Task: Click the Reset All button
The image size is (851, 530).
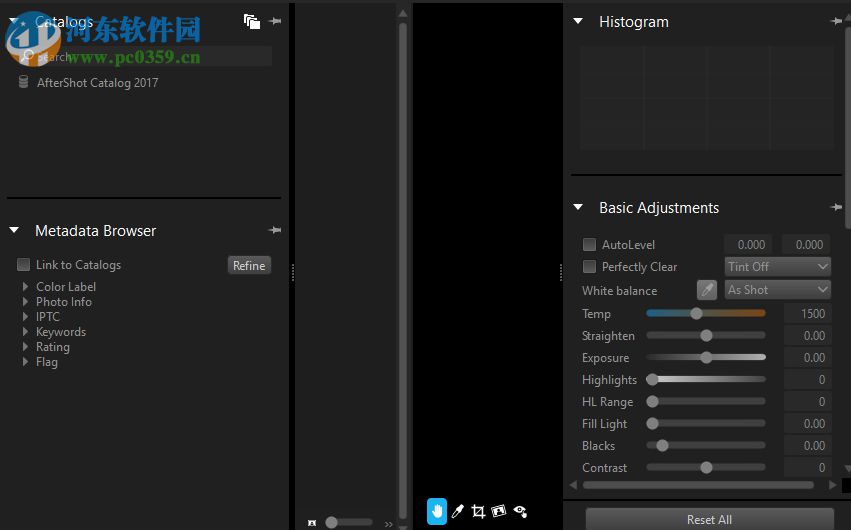Action: pyautogui.click(x=709, y=519)
